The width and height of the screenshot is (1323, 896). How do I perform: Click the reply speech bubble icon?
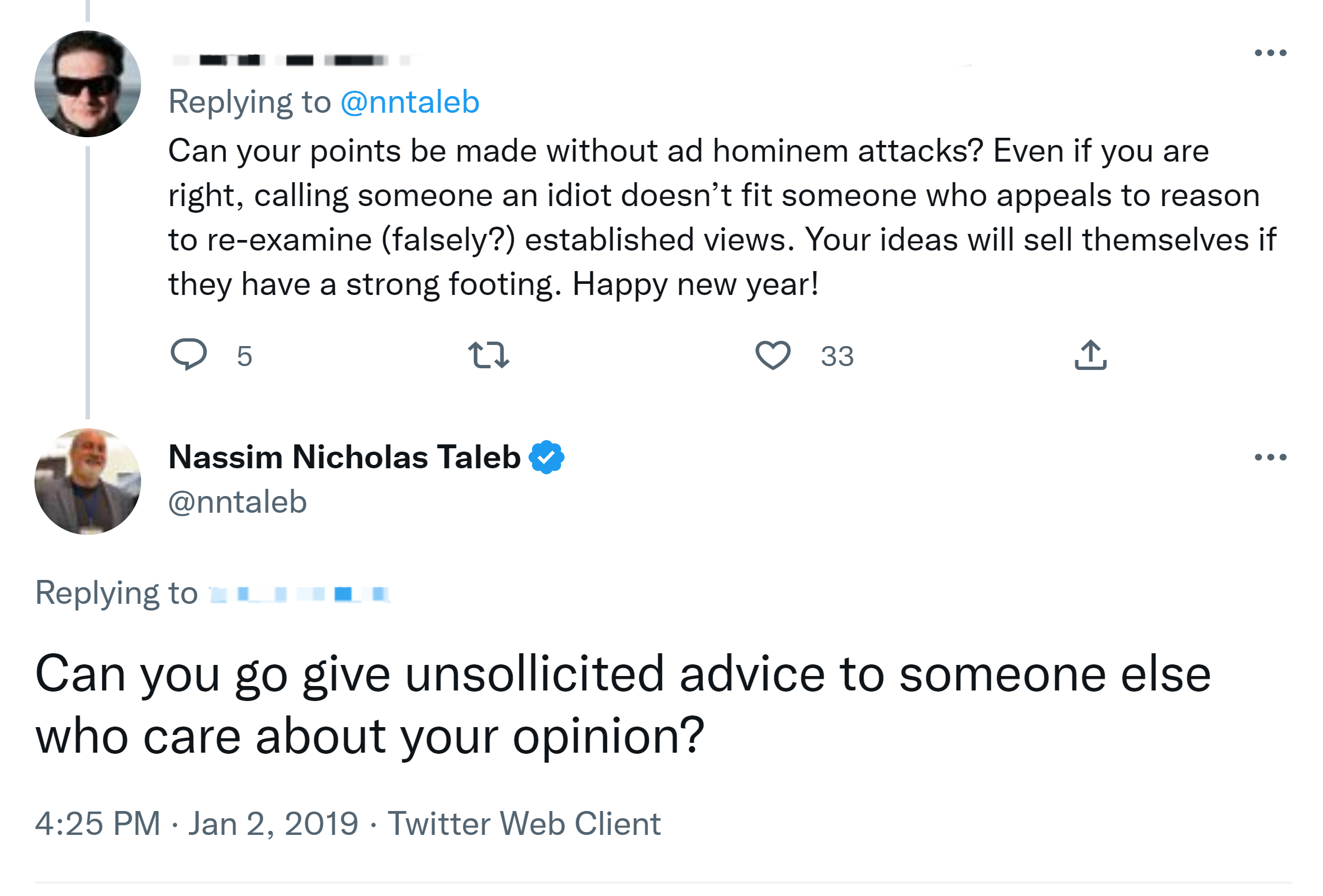188,354
